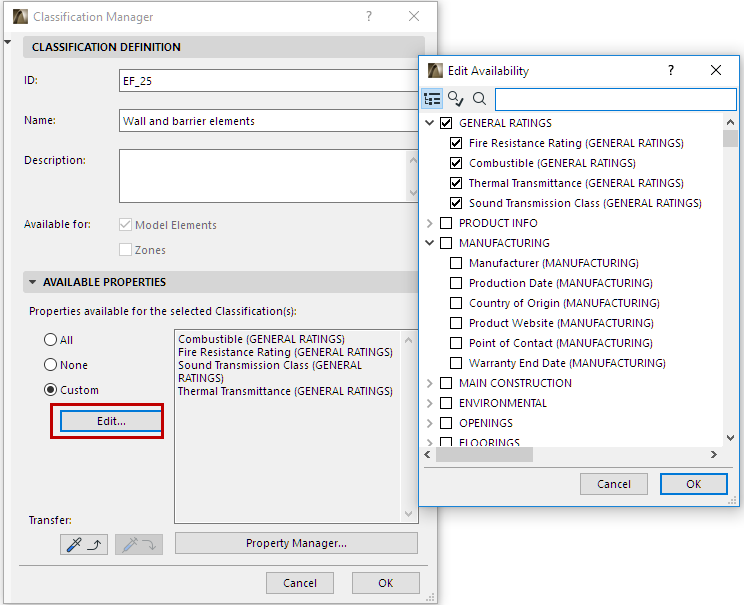Click the tree vertical scrollbar up arrow

point(730,122)
